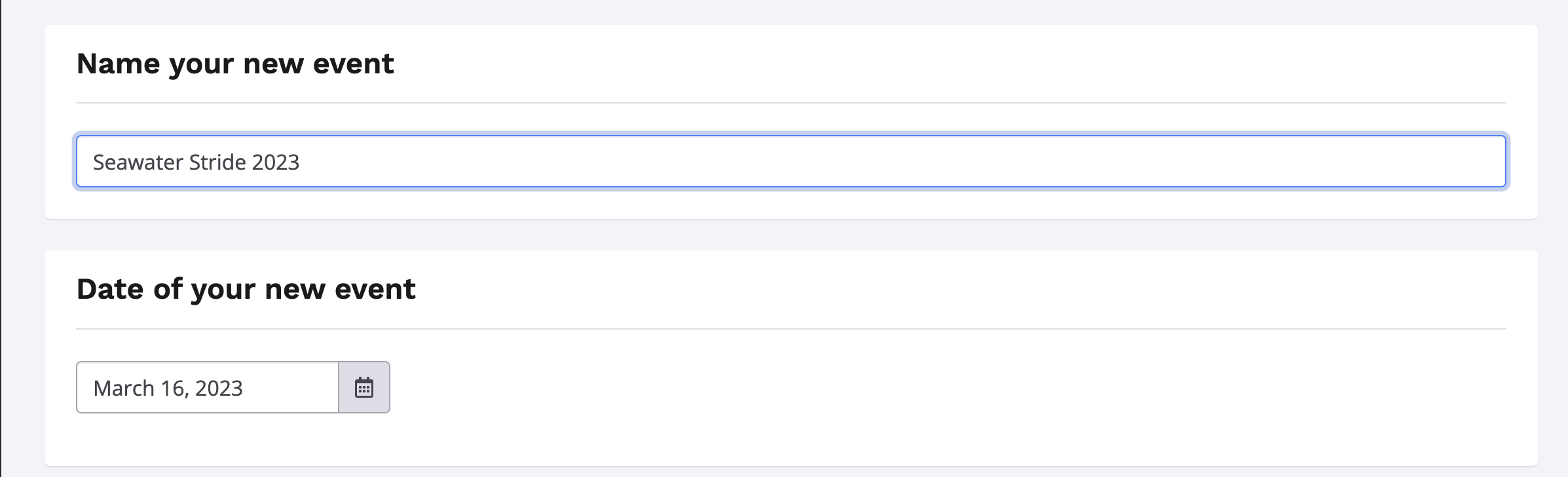Click empty right end of name field
Viewport: 1568px width, 477px height.
coord(1375,162)
